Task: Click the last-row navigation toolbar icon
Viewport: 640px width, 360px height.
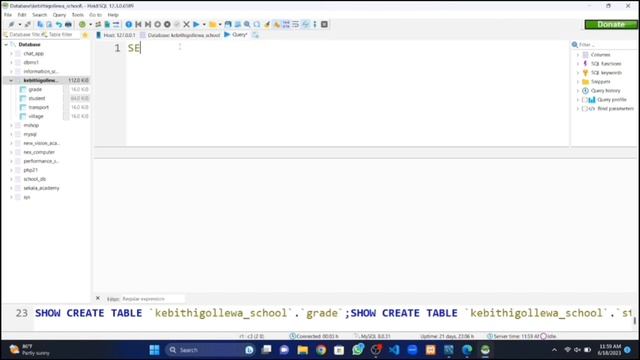Action: (148, 24)
